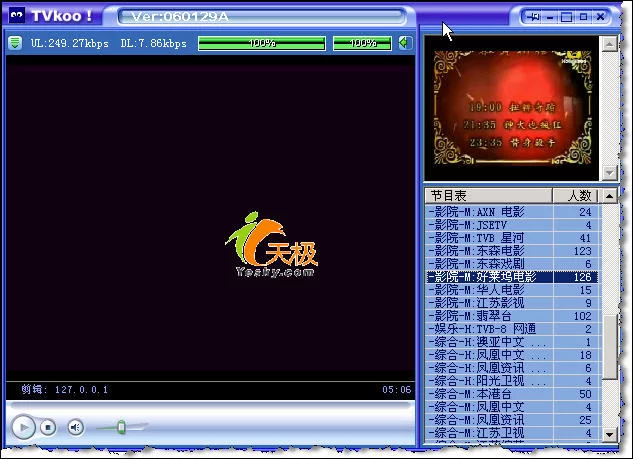
Task: Sort by the 人数 column header
Action: point(576,196)
